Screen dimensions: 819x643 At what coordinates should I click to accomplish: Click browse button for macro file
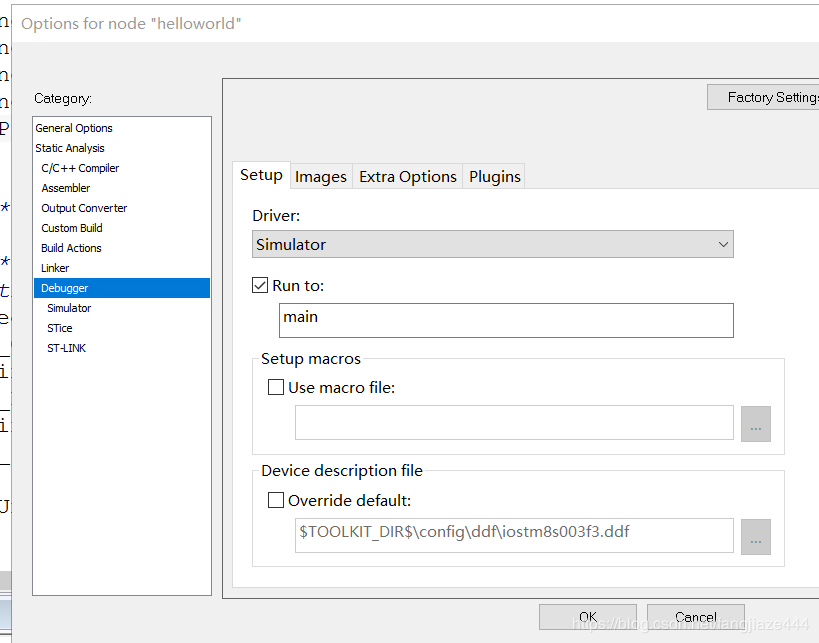pos(755,424)
